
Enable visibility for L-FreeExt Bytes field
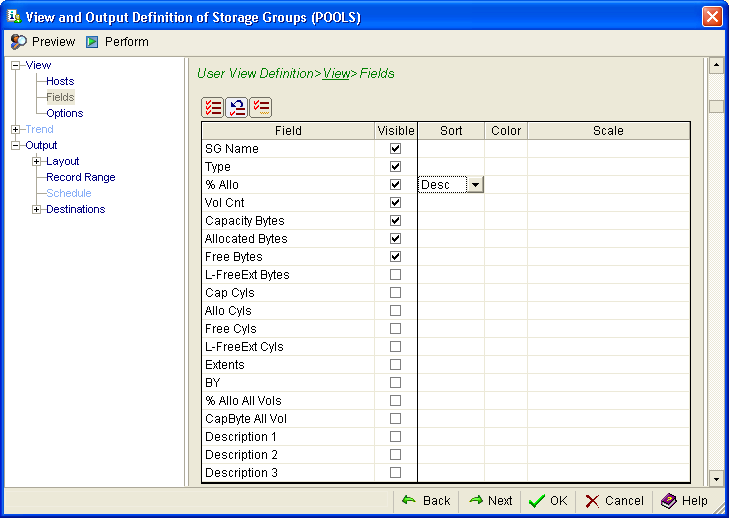click(x=395, y=275)
